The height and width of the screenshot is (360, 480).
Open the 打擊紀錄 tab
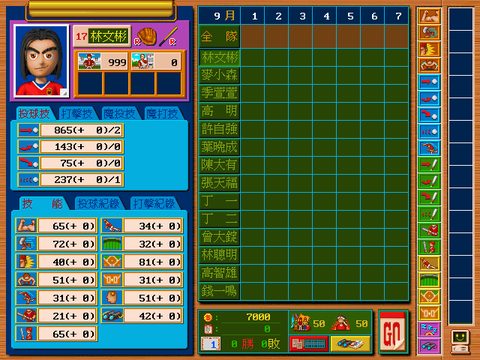pyautogui.click(x=154, y=203)
